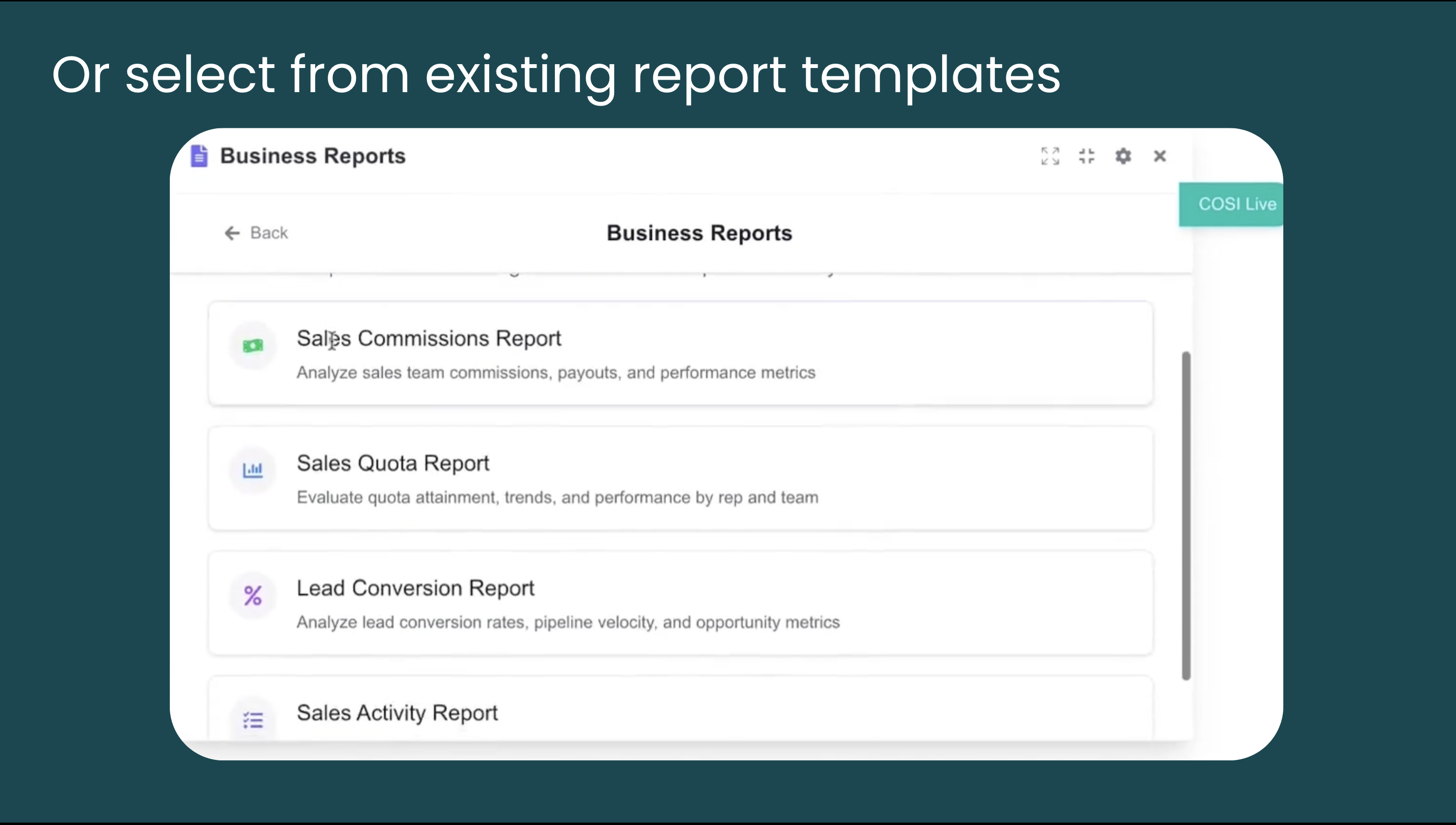
Task: Click the back arrow icon
Action: [x=232, y=233]
